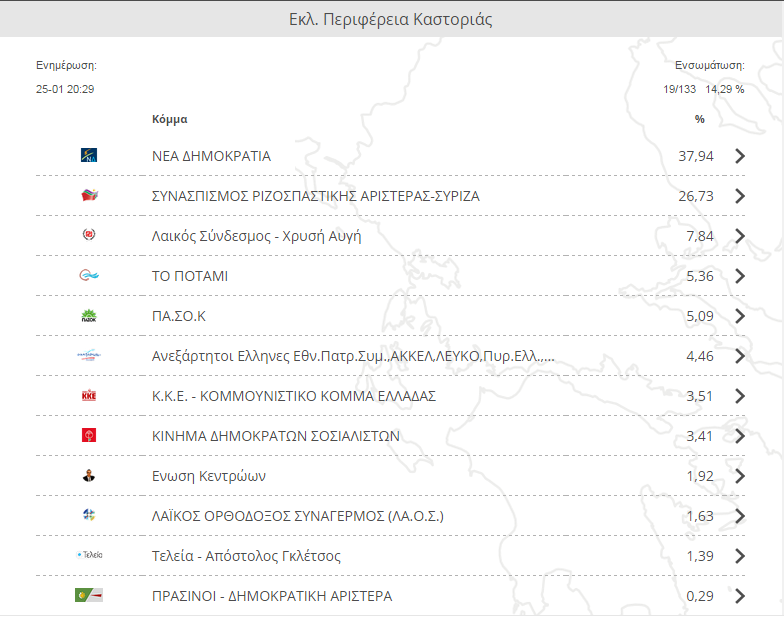784x623 pixels.
Task: Click the % column header
Action: (700, 119)
